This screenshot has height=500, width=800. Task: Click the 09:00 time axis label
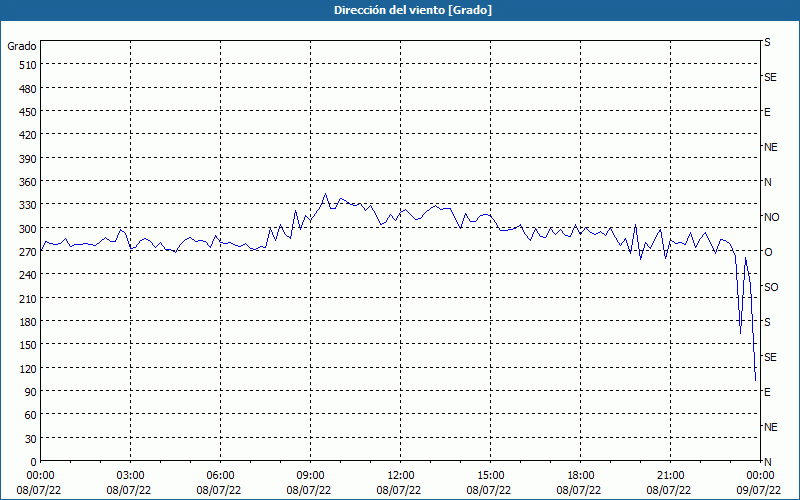pos(310,476)
